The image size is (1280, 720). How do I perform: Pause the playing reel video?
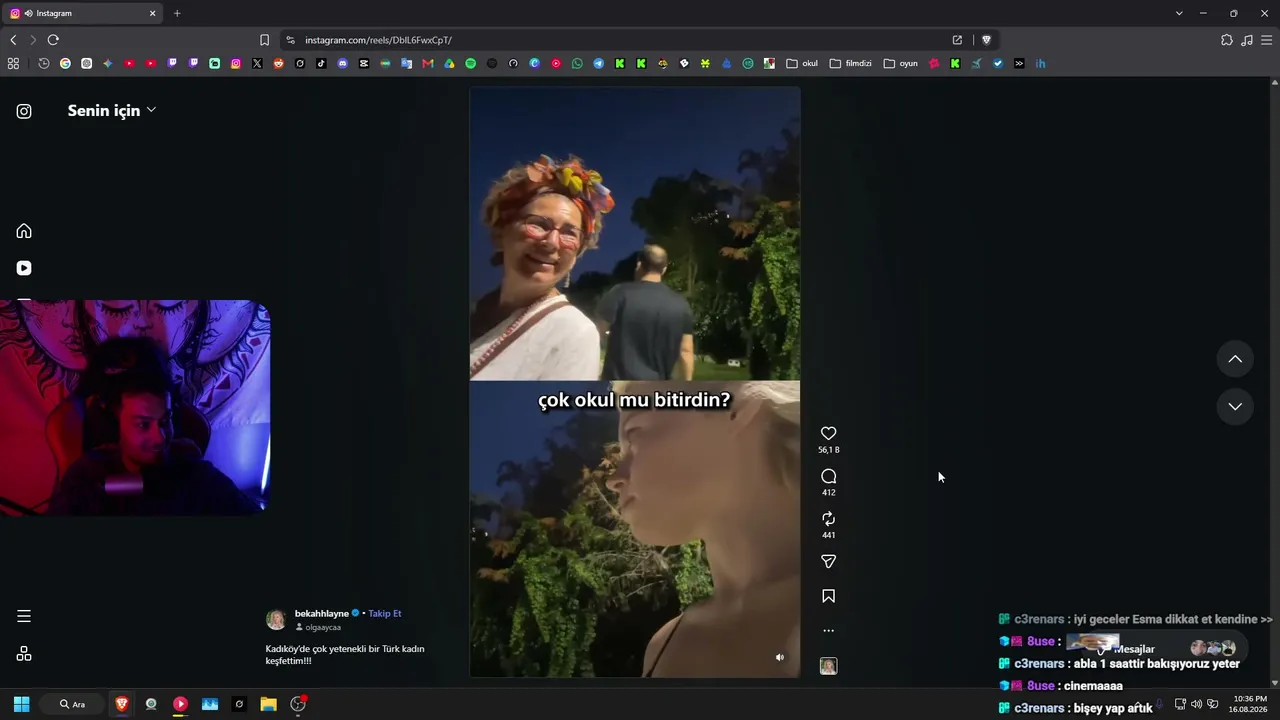coord(635,382)
